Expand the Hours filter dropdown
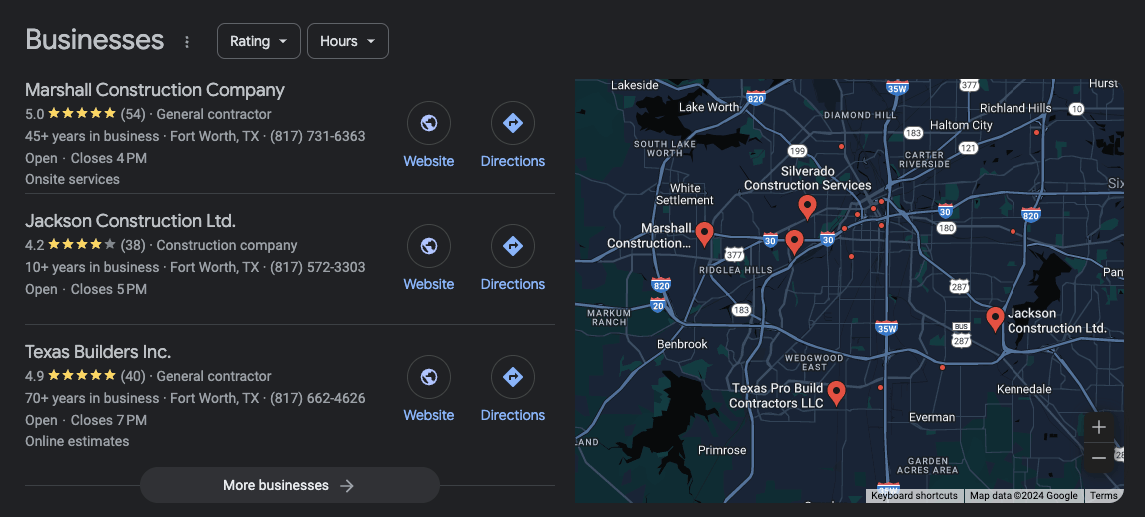The width and height of the screenshot is (1145, 517). pyautogui.click(x=348, y=41)
